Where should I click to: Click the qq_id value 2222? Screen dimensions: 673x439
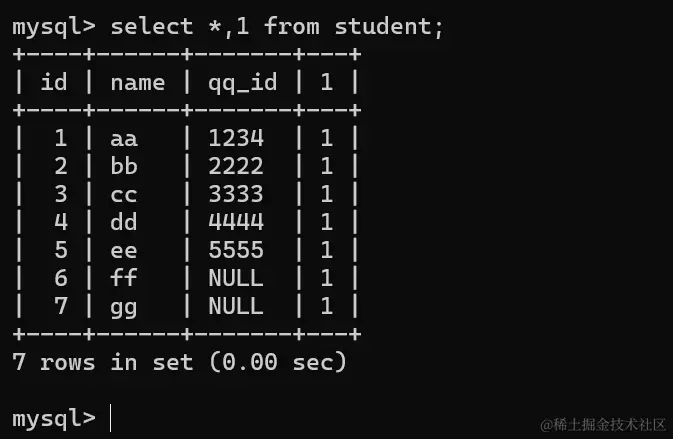[236, 166]
